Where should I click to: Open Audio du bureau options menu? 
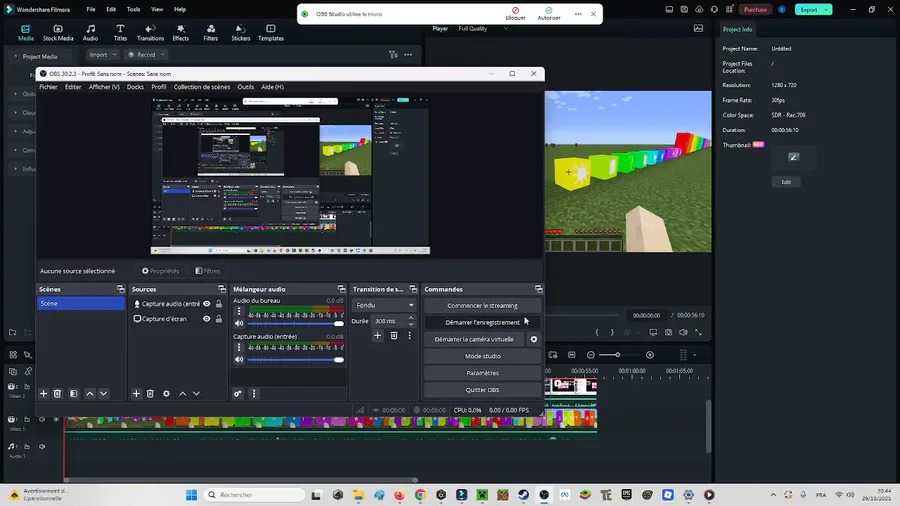239,311
